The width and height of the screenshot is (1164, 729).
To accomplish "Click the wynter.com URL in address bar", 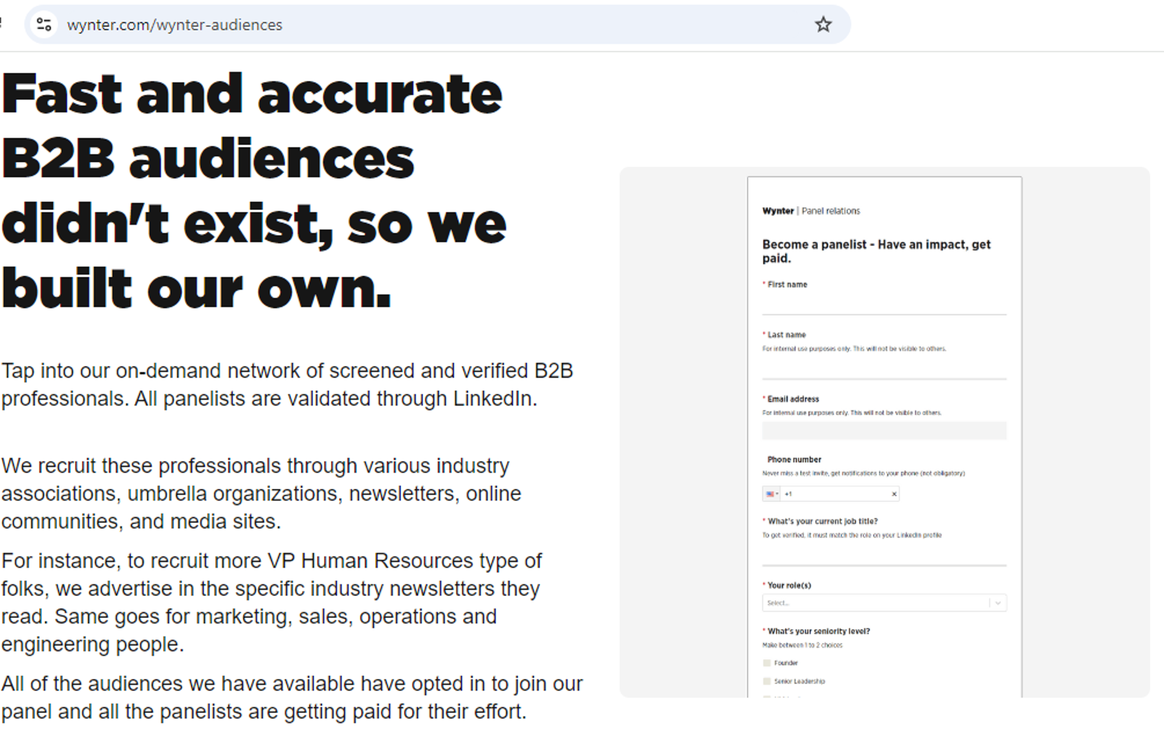I will coord(175,25).
